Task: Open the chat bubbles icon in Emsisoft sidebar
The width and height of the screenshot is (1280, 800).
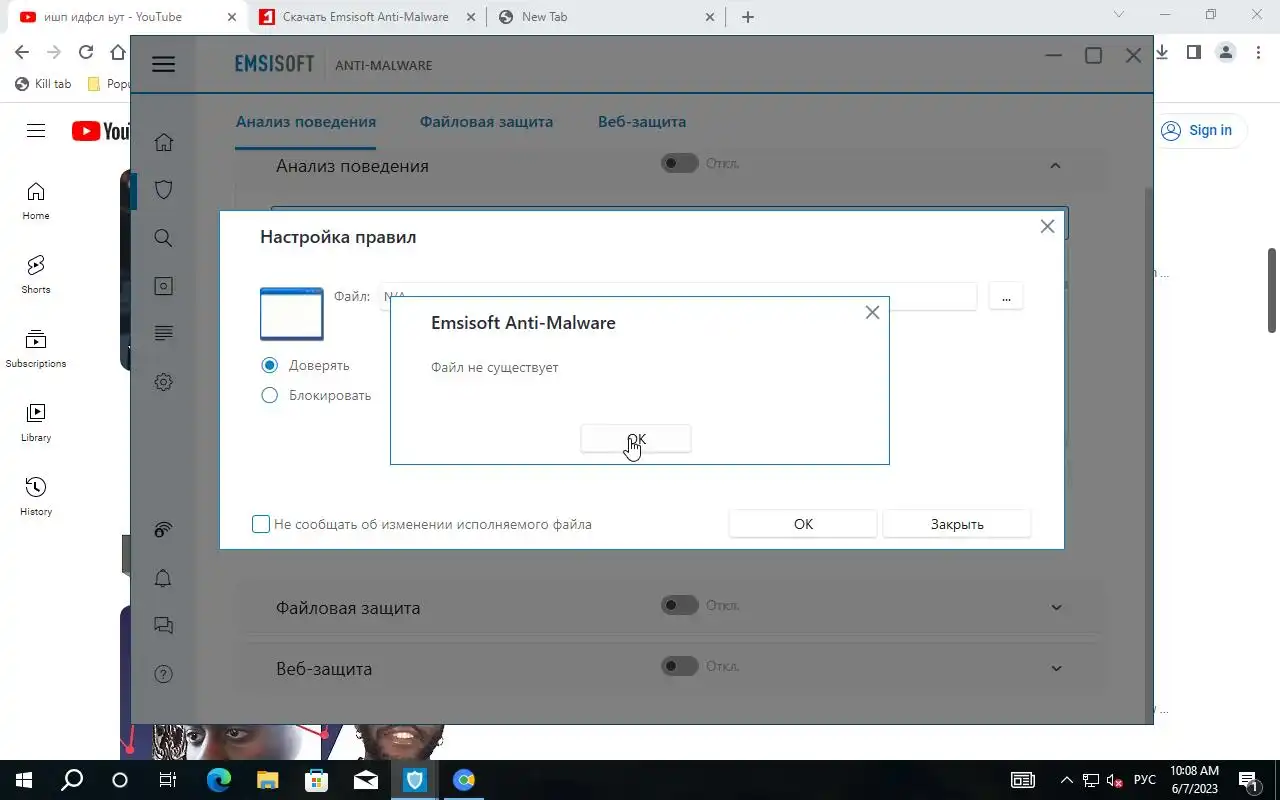Action: (164, 626)
